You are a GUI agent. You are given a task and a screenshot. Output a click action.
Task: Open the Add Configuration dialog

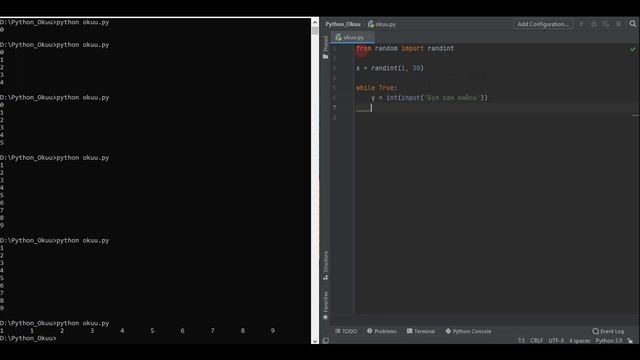(543, 24)
